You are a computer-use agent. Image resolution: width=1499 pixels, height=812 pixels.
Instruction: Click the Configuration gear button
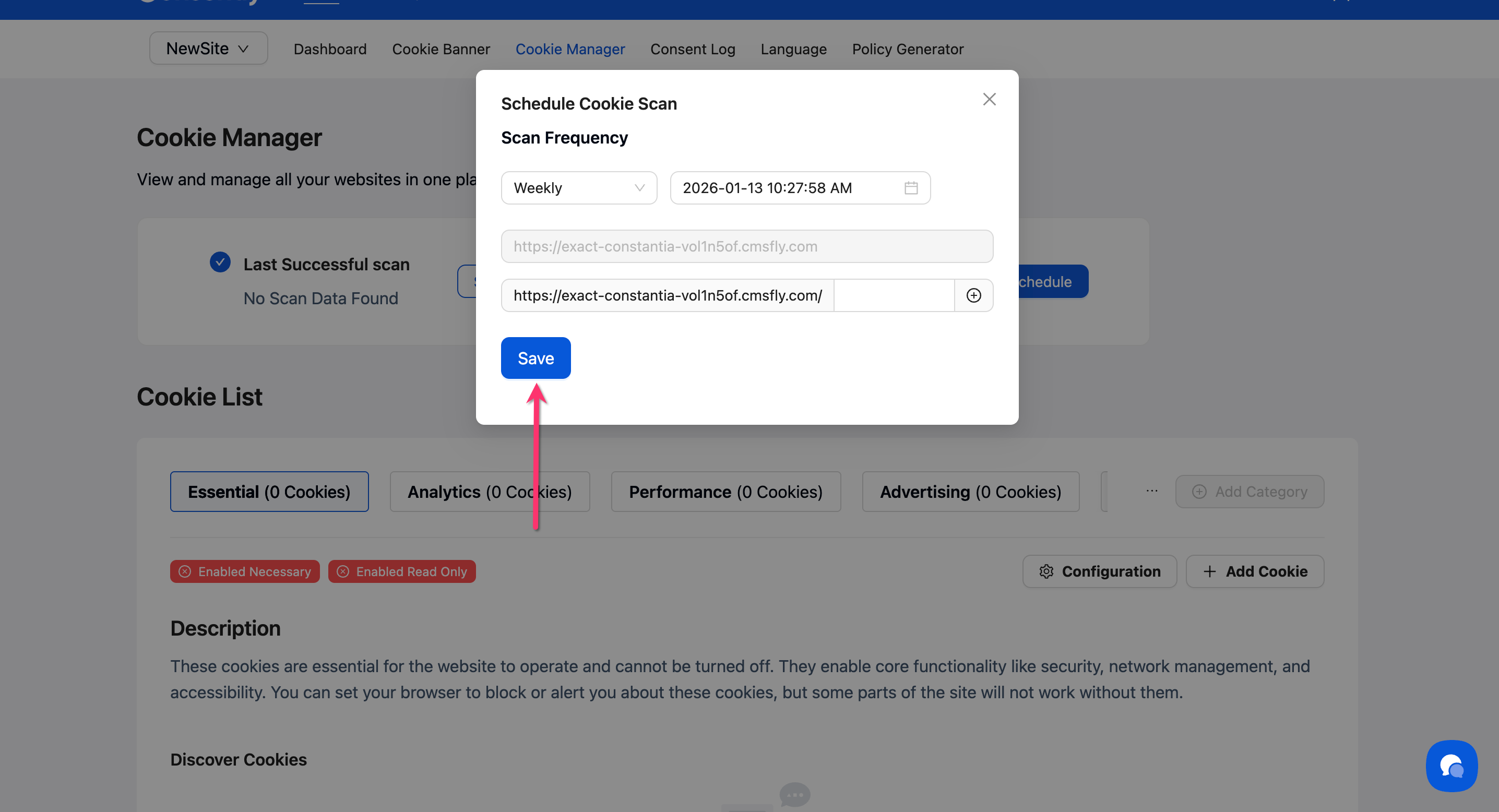click(x=1099, y=572)
